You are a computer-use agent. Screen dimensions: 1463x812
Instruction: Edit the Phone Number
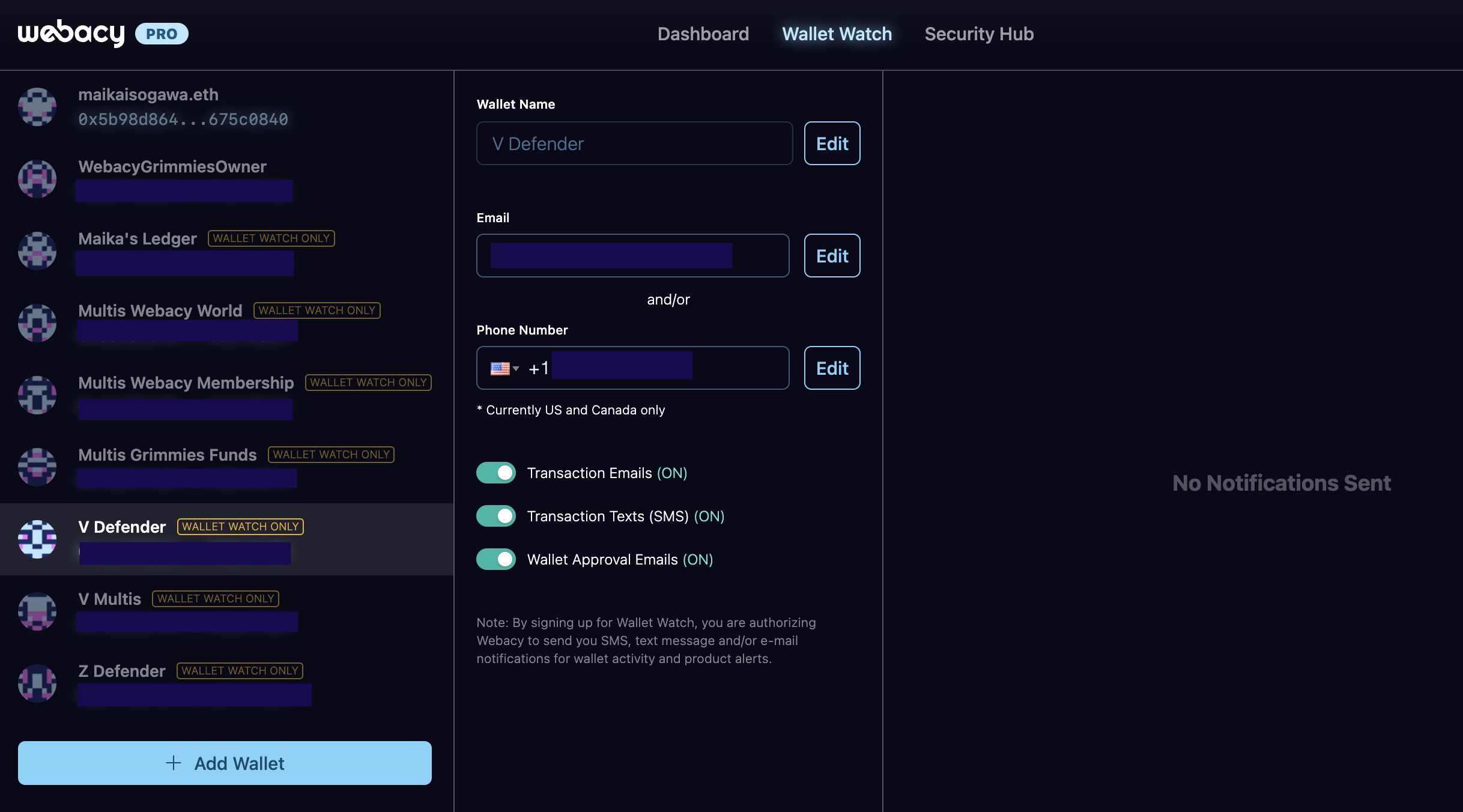[832, 368]
